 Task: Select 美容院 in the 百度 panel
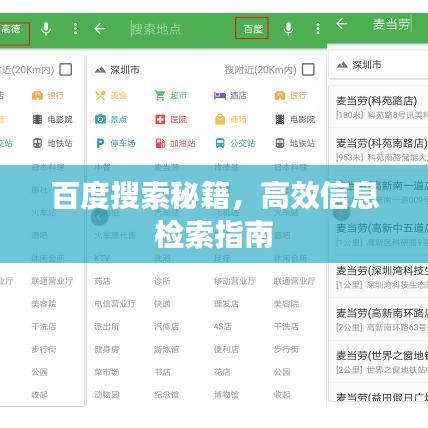pos(286,304)
